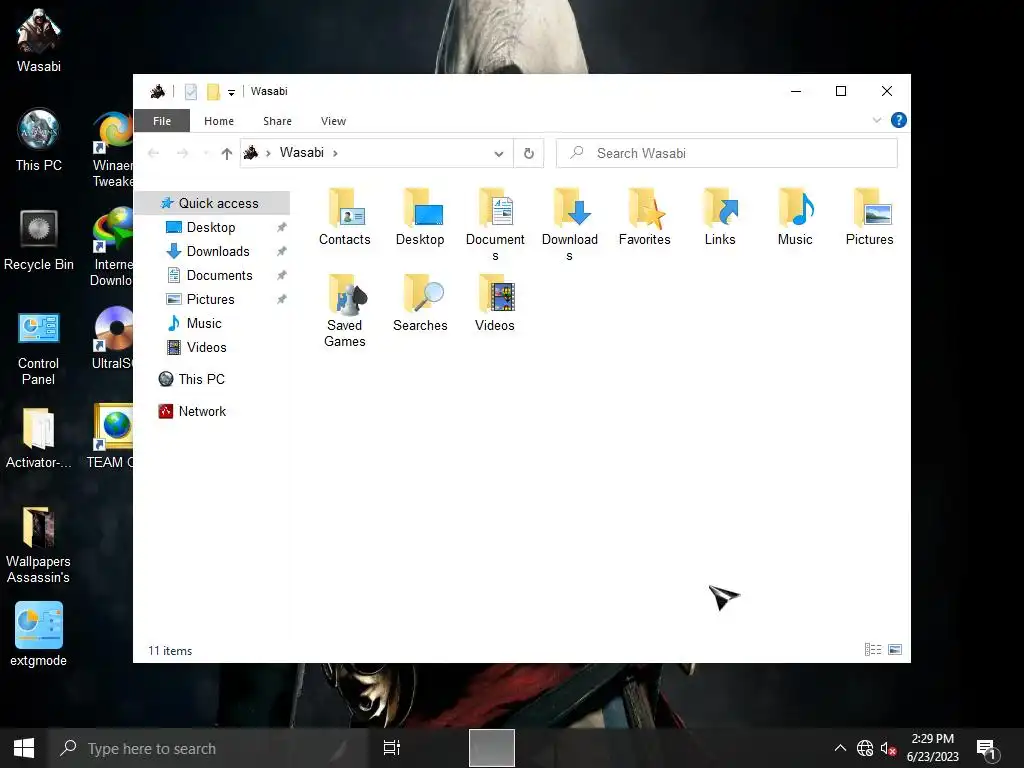The width and height of the screenshot is (1024, 768).
Task: Open the Pictures folder in file list
Action: pyautogui.click(x=869, y=217)
